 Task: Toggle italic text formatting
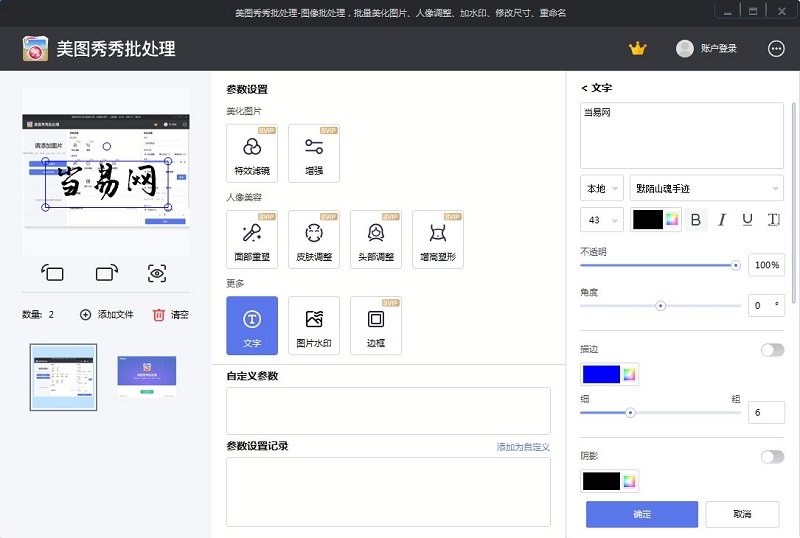(x=721, y=220)
